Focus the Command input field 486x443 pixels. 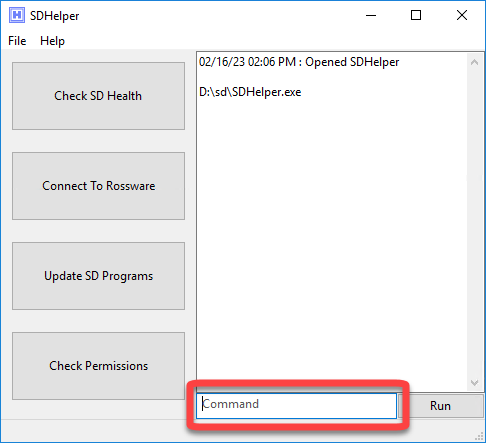(x=296, y=406)
